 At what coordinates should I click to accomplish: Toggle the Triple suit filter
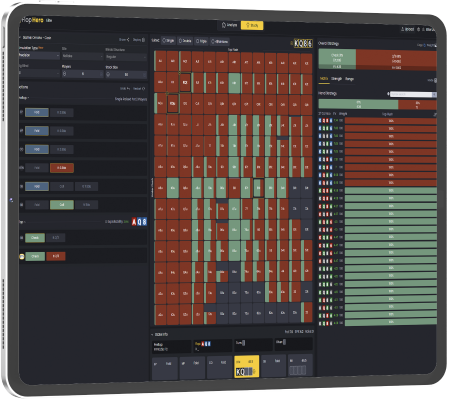(x=201, y=41)
